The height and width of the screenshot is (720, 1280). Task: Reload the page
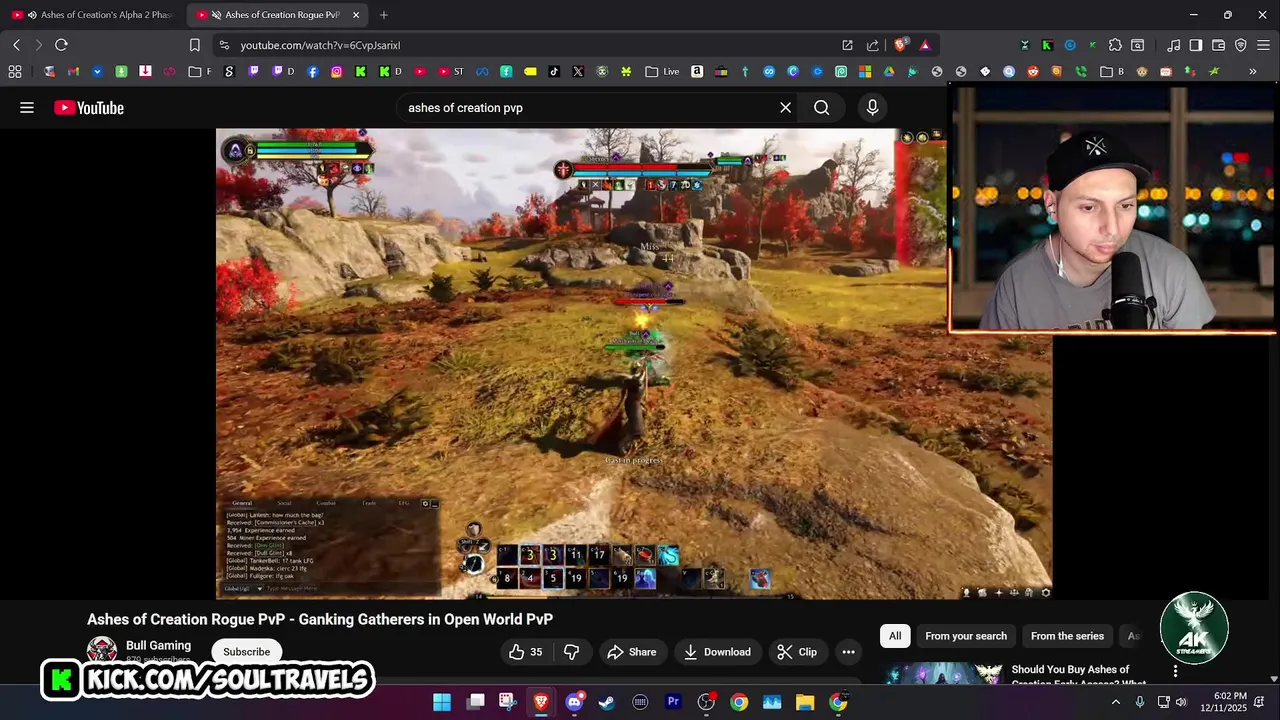tap(61, 45)
